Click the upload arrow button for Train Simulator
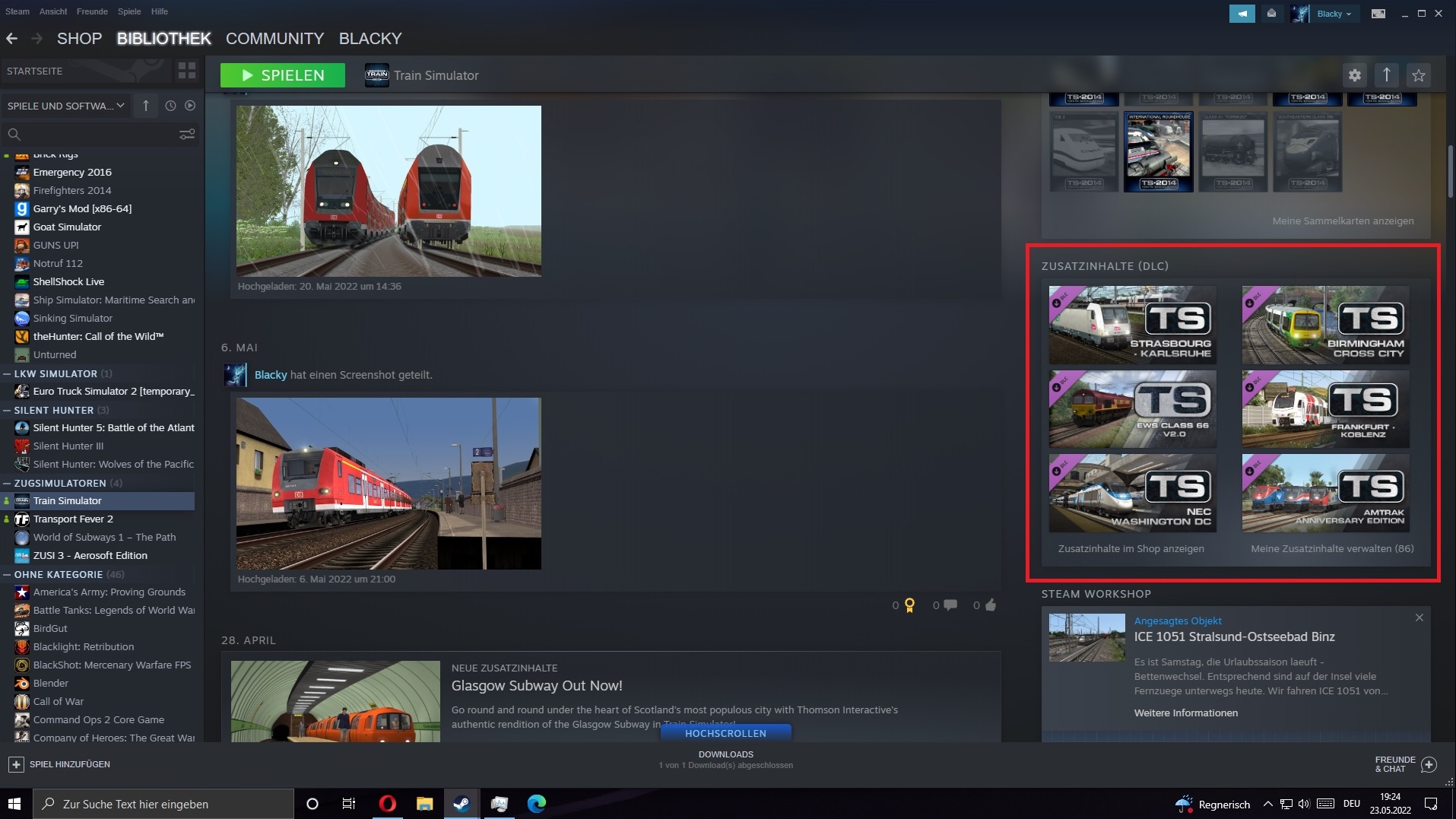 (x=1387, y=75)
